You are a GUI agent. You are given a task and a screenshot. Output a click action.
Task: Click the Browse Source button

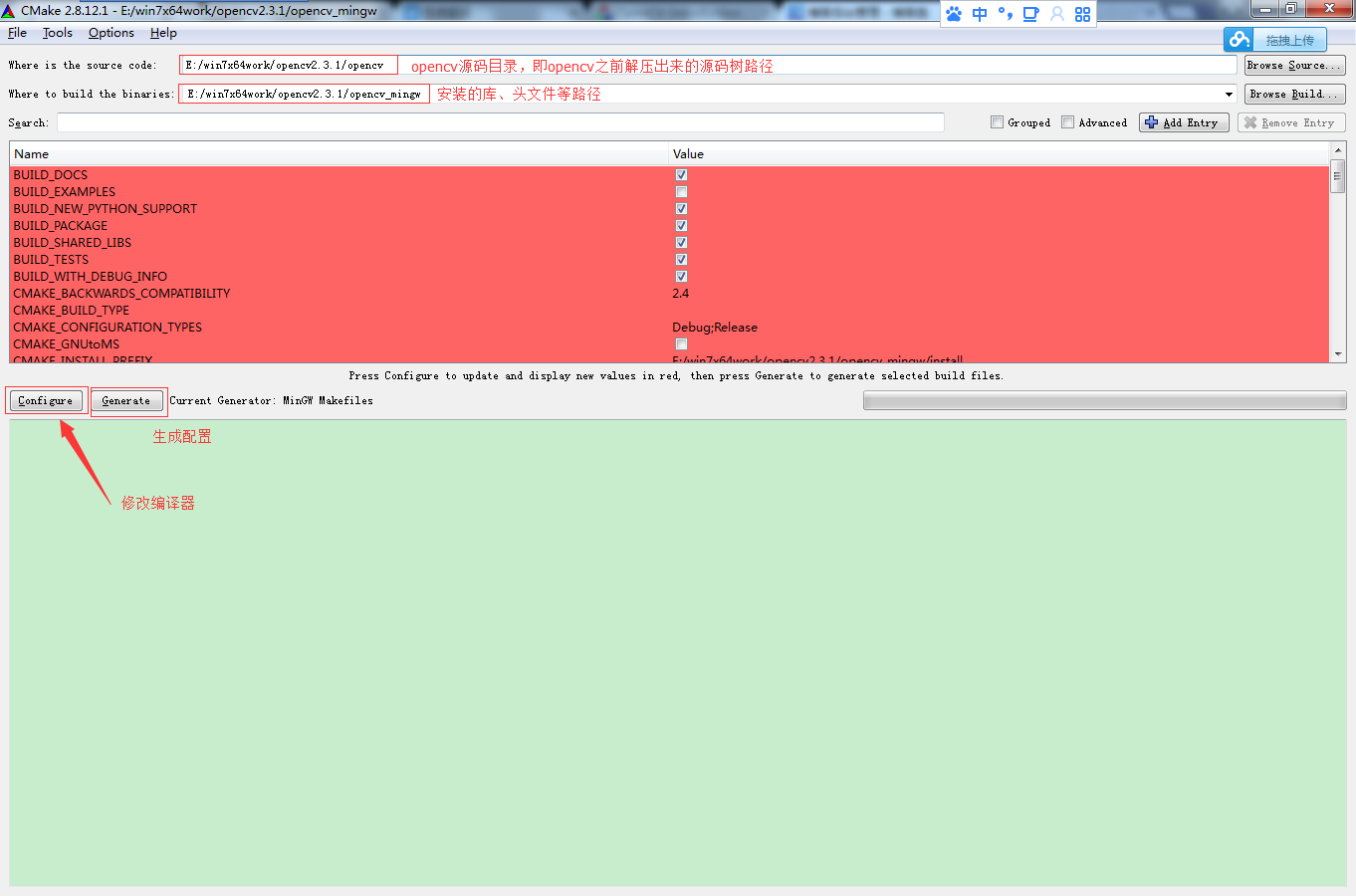(x=1294, y=65)
